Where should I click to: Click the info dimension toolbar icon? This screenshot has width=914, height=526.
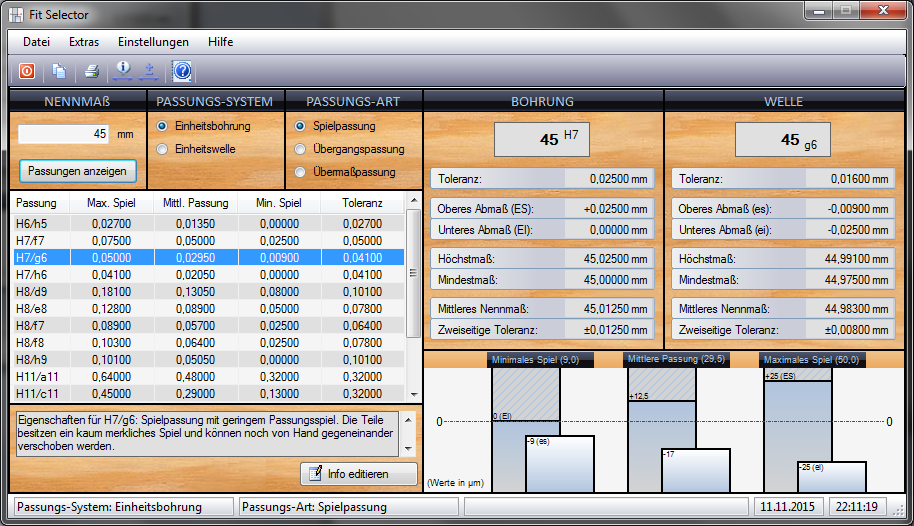[123, 71]
